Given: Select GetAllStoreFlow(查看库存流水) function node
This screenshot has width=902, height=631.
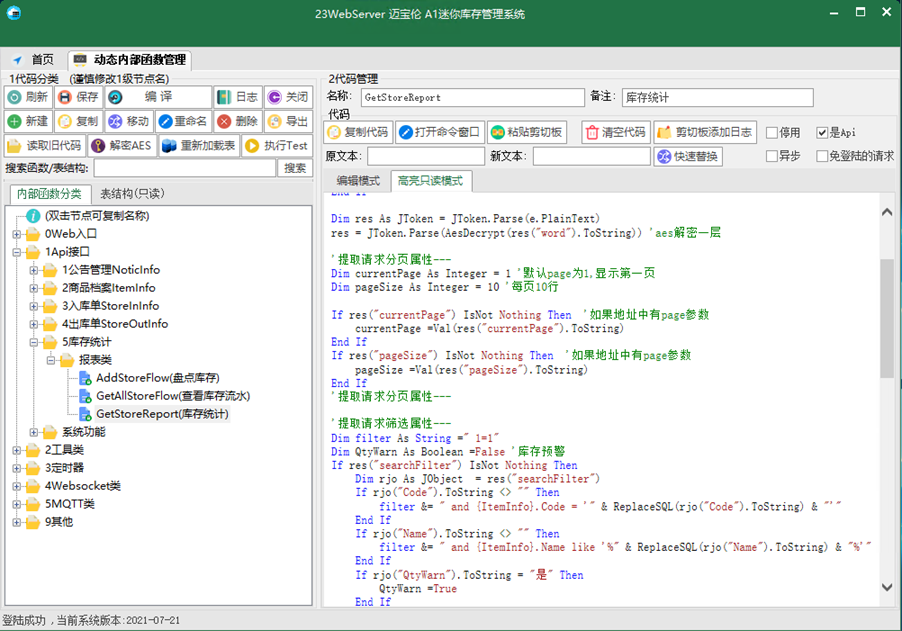Looking at the screenshot, I should click(x=173, y=396).
